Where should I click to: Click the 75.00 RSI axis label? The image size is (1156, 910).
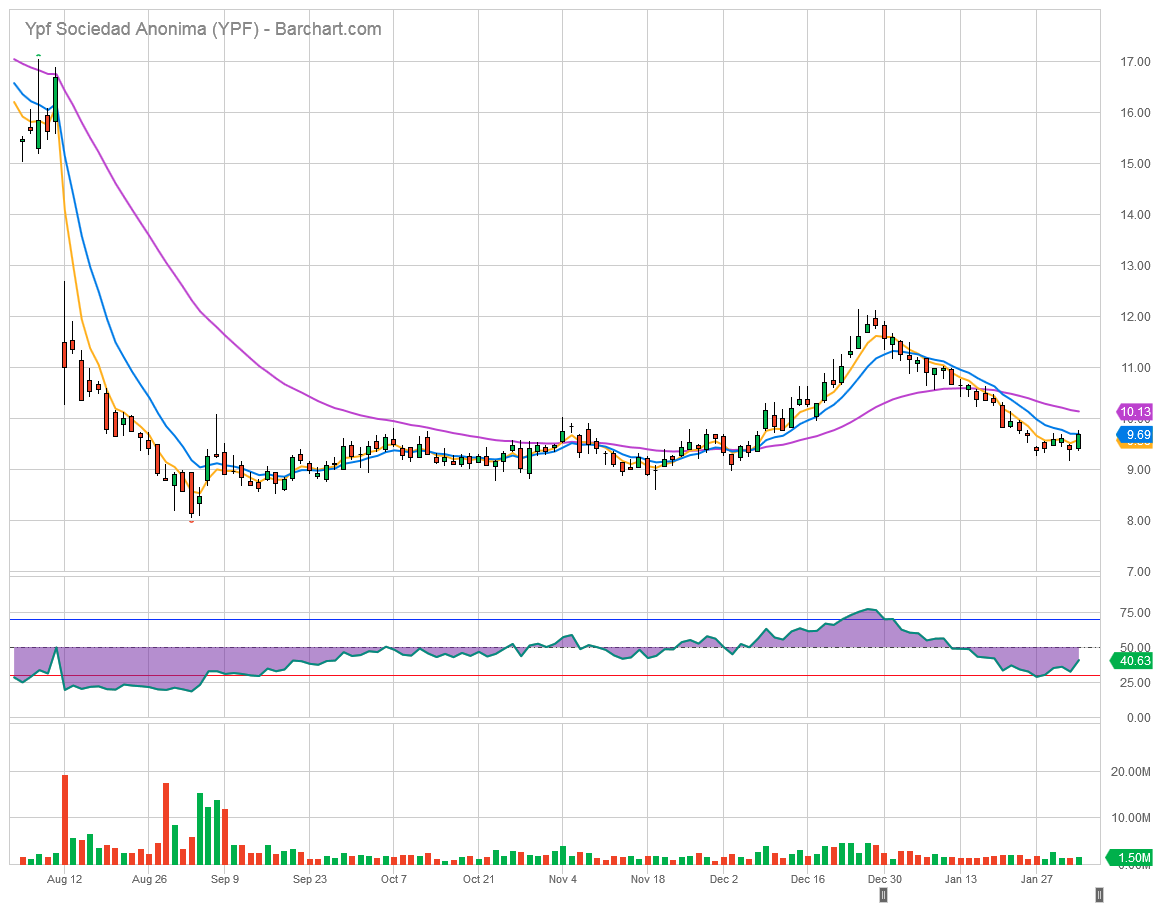1135,613
